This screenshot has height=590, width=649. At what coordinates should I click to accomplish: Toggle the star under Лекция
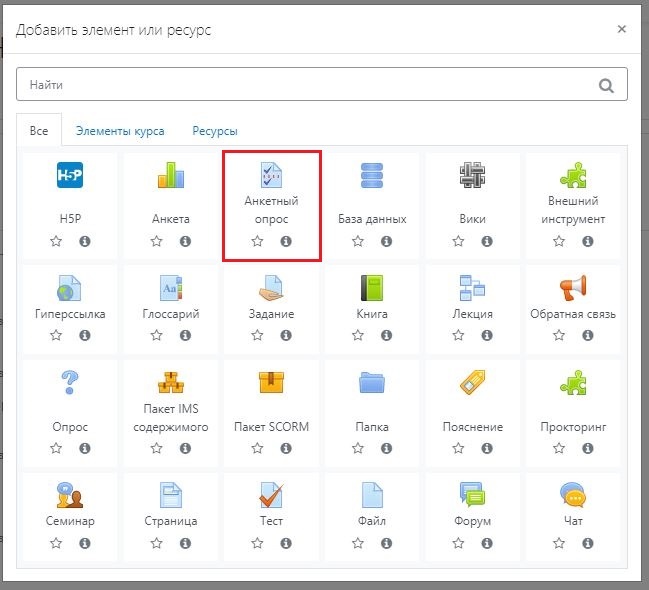[458, 335]
